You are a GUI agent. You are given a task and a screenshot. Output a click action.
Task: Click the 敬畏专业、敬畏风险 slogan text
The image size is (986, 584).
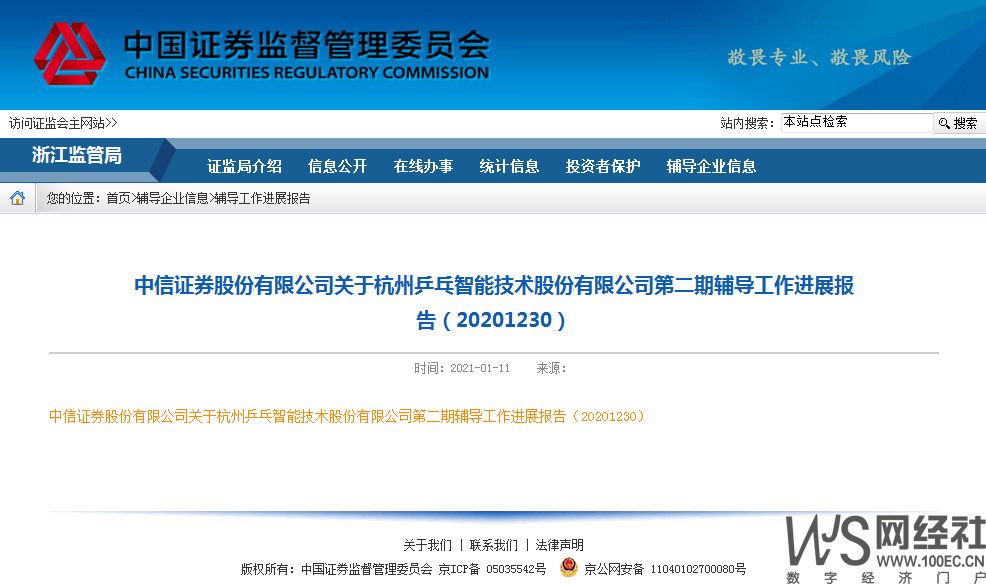click(x=819, y=57)
